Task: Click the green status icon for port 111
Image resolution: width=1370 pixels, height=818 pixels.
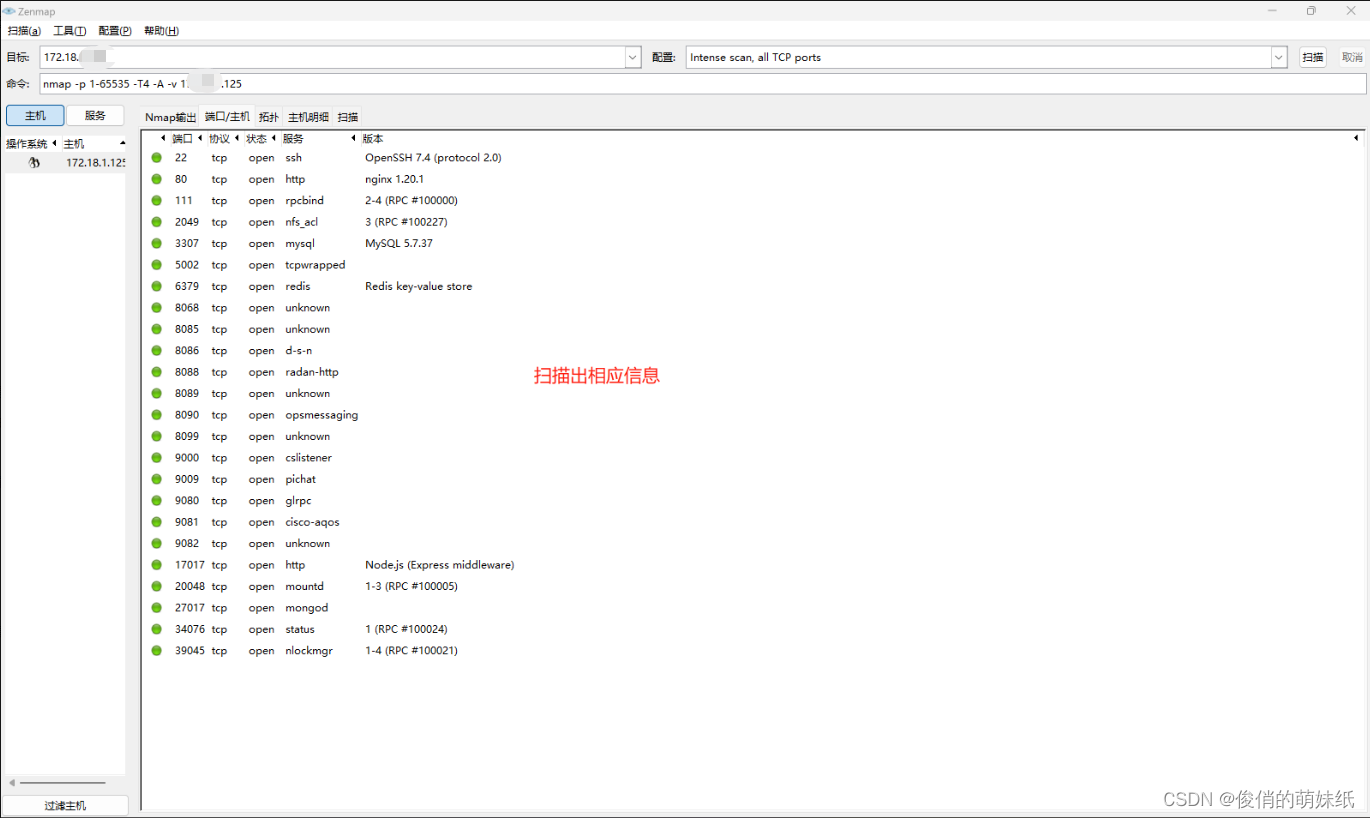Action: coord(156,201)
